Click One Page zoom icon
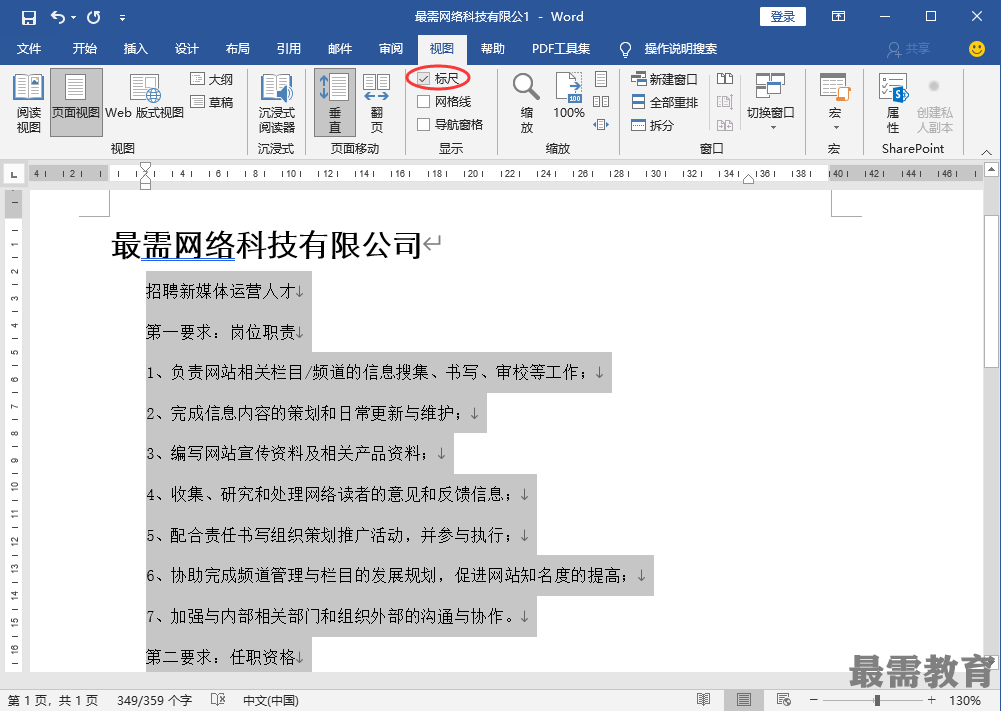Screen dimensions: 1001x711 [x=601, y=79]
